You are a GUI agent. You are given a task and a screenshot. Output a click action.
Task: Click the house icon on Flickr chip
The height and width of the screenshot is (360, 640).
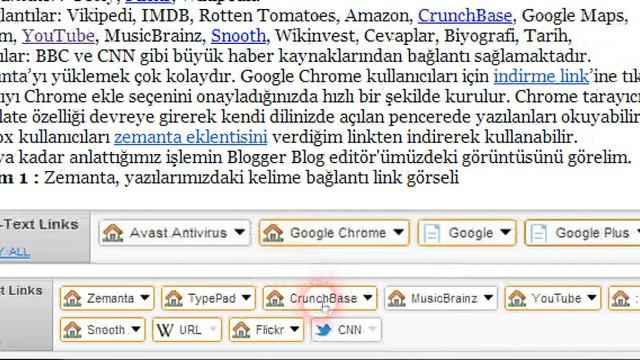[241, 330]
